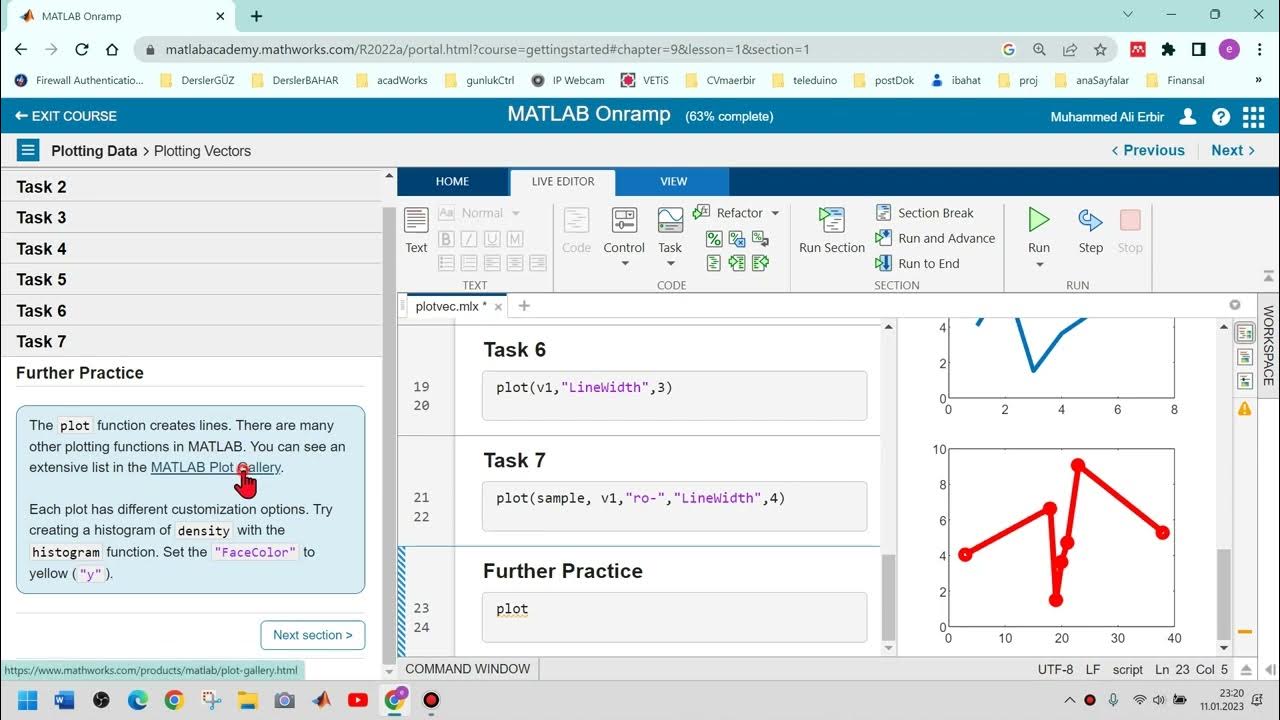The width and height of the screenshot is (1280, 720).
Task: Switch to the VIEW ribbon tab
Action: pos(674,182)
